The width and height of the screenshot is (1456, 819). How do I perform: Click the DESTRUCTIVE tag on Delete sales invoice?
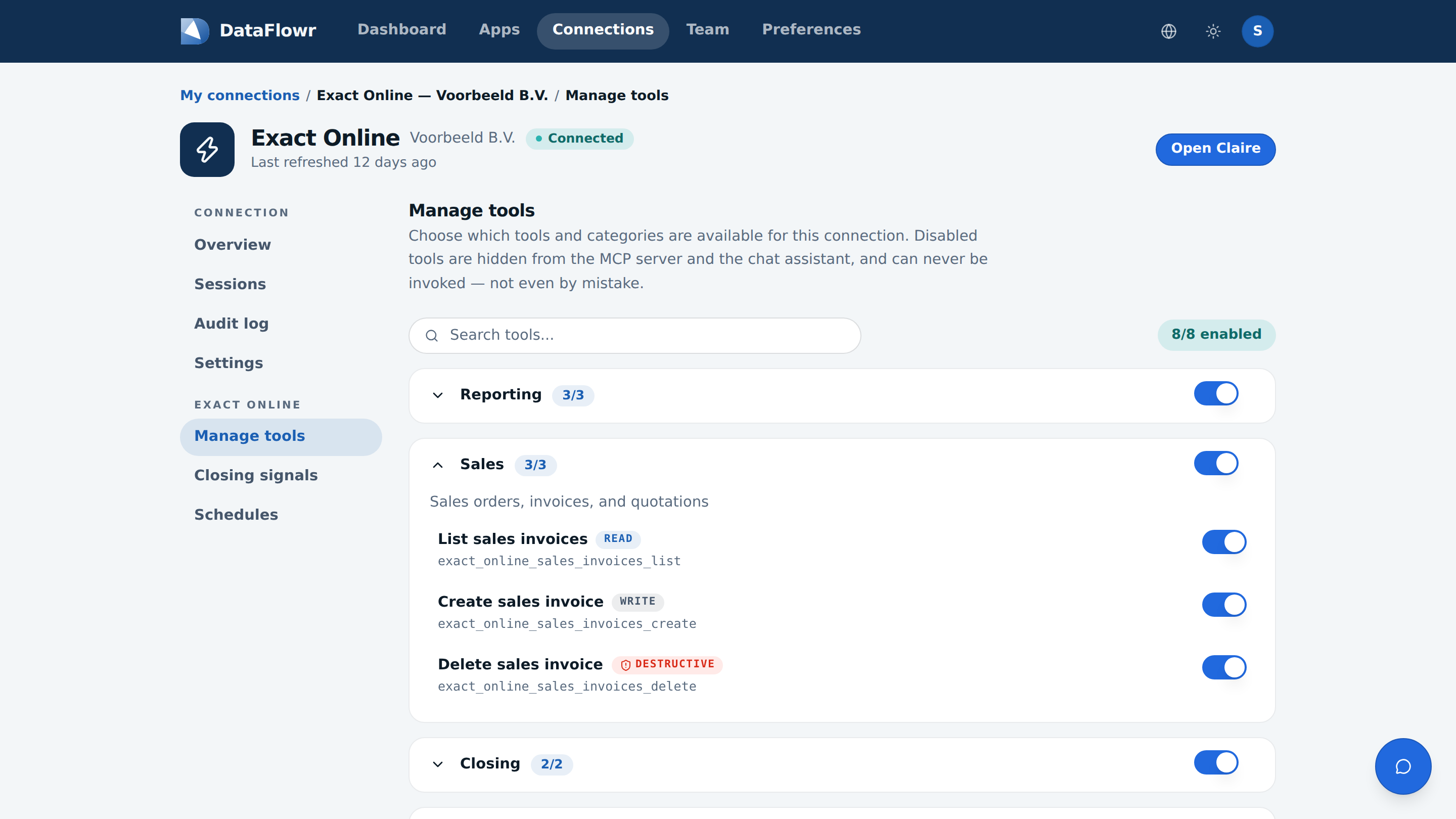[667, 665]
